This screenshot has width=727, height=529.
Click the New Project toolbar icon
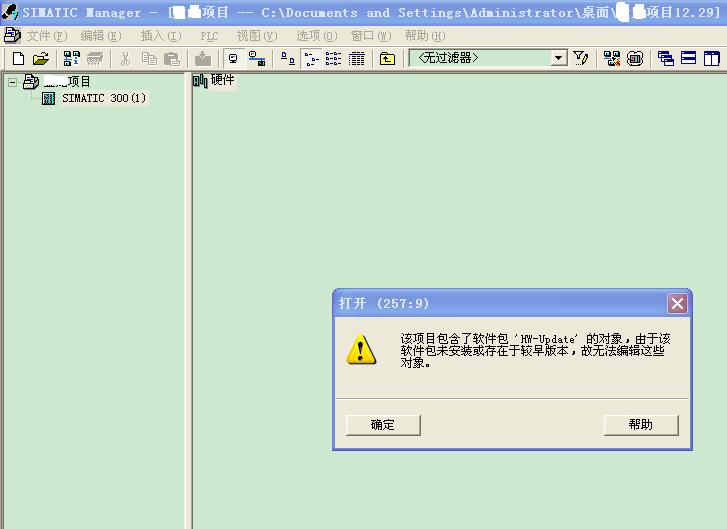(x=18, y=59)
